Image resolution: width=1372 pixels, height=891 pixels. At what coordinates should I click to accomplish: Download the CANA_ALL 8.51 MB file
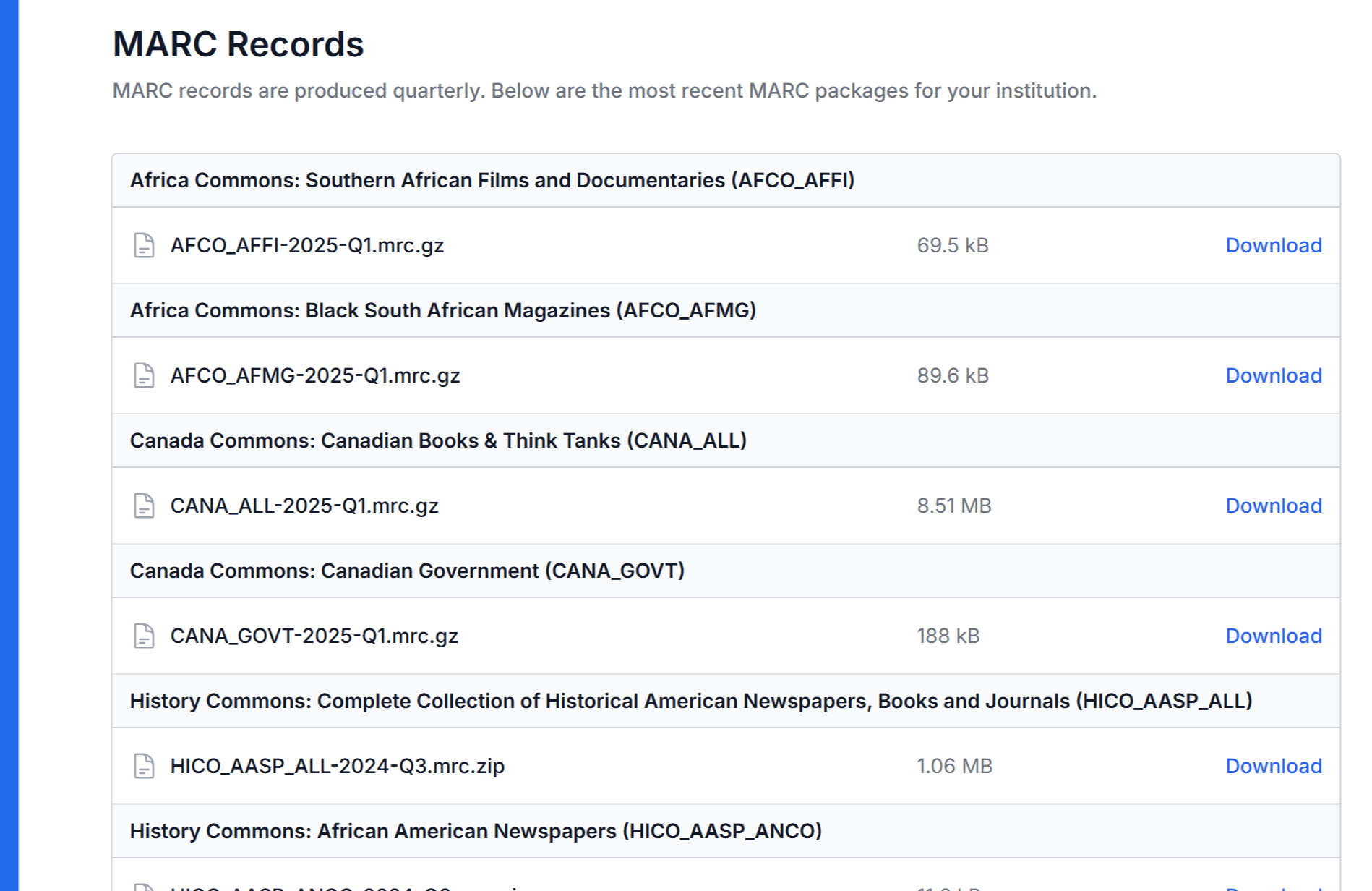tap(1273, 506)
